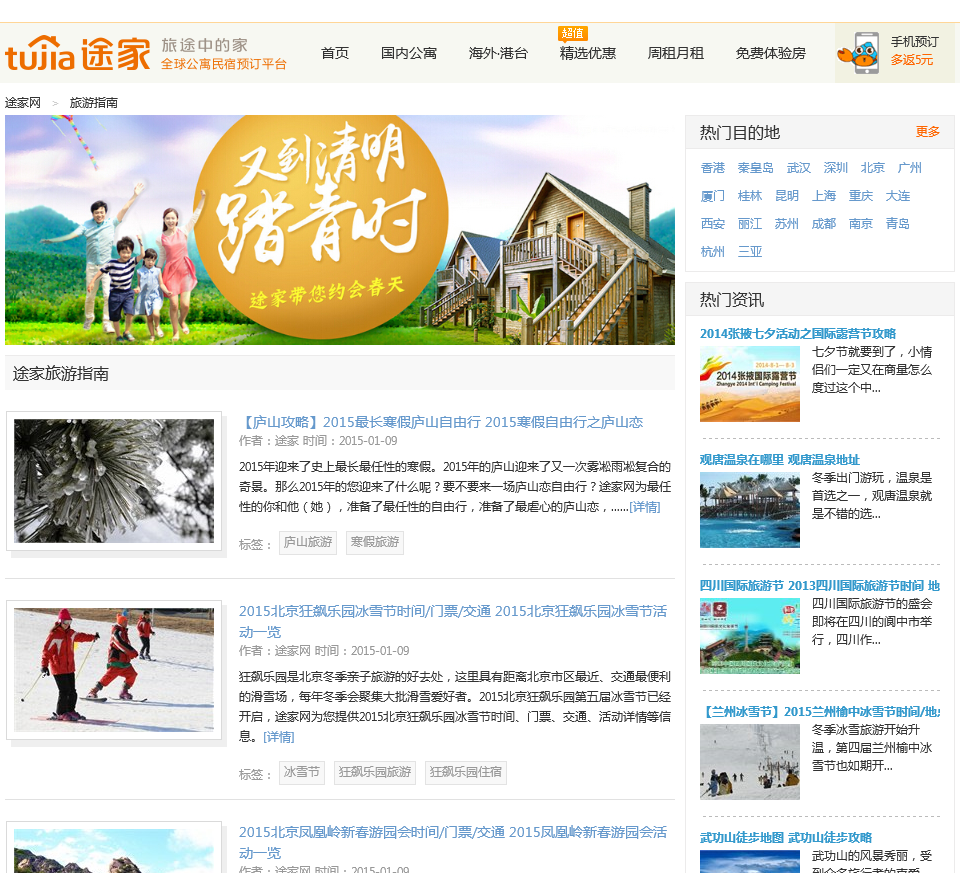
Task: Select destination 广州
Action: point(910,168)
